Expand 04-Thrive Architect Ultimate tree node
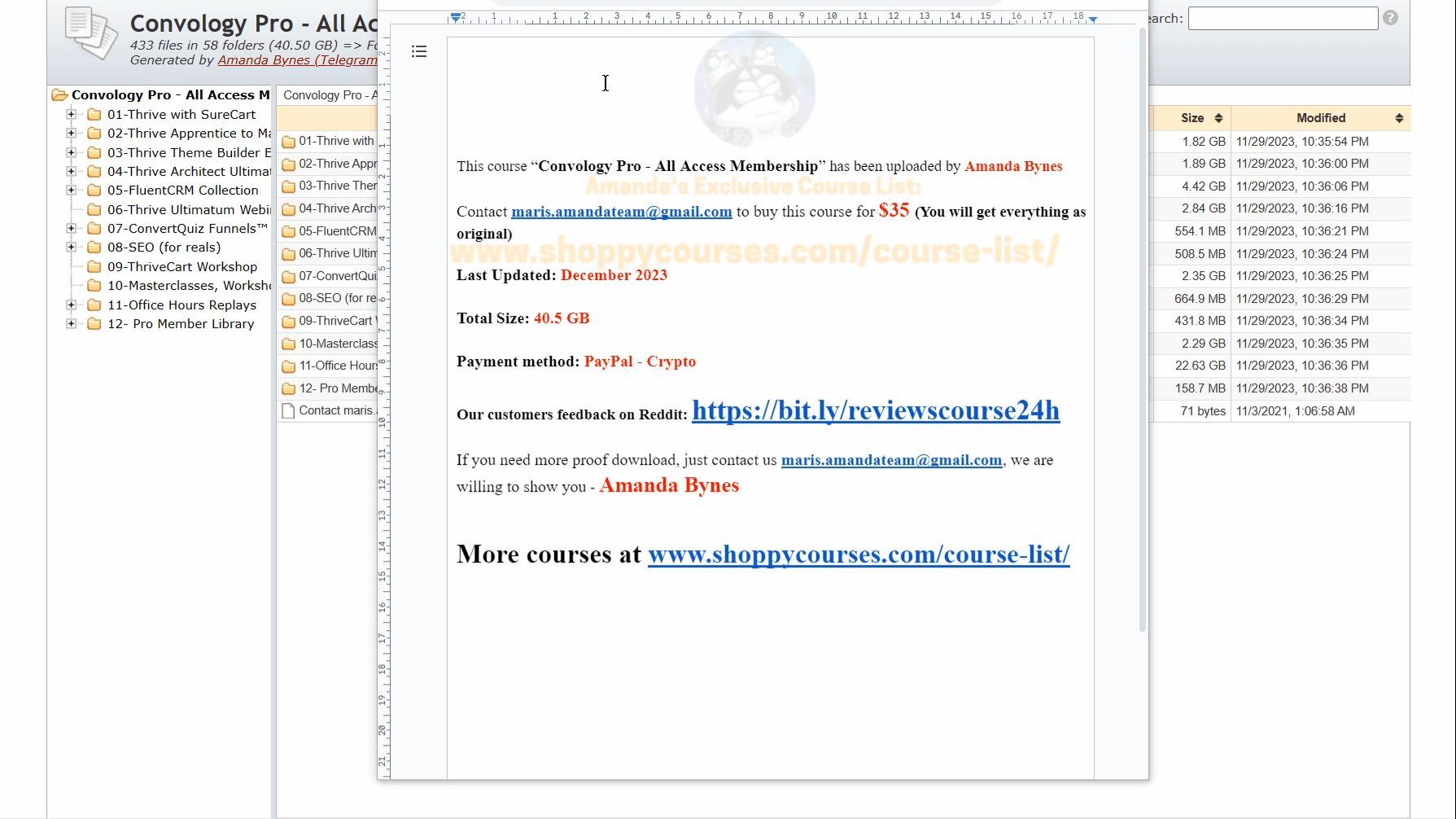The image size is (1456, 819). point(72,172)
